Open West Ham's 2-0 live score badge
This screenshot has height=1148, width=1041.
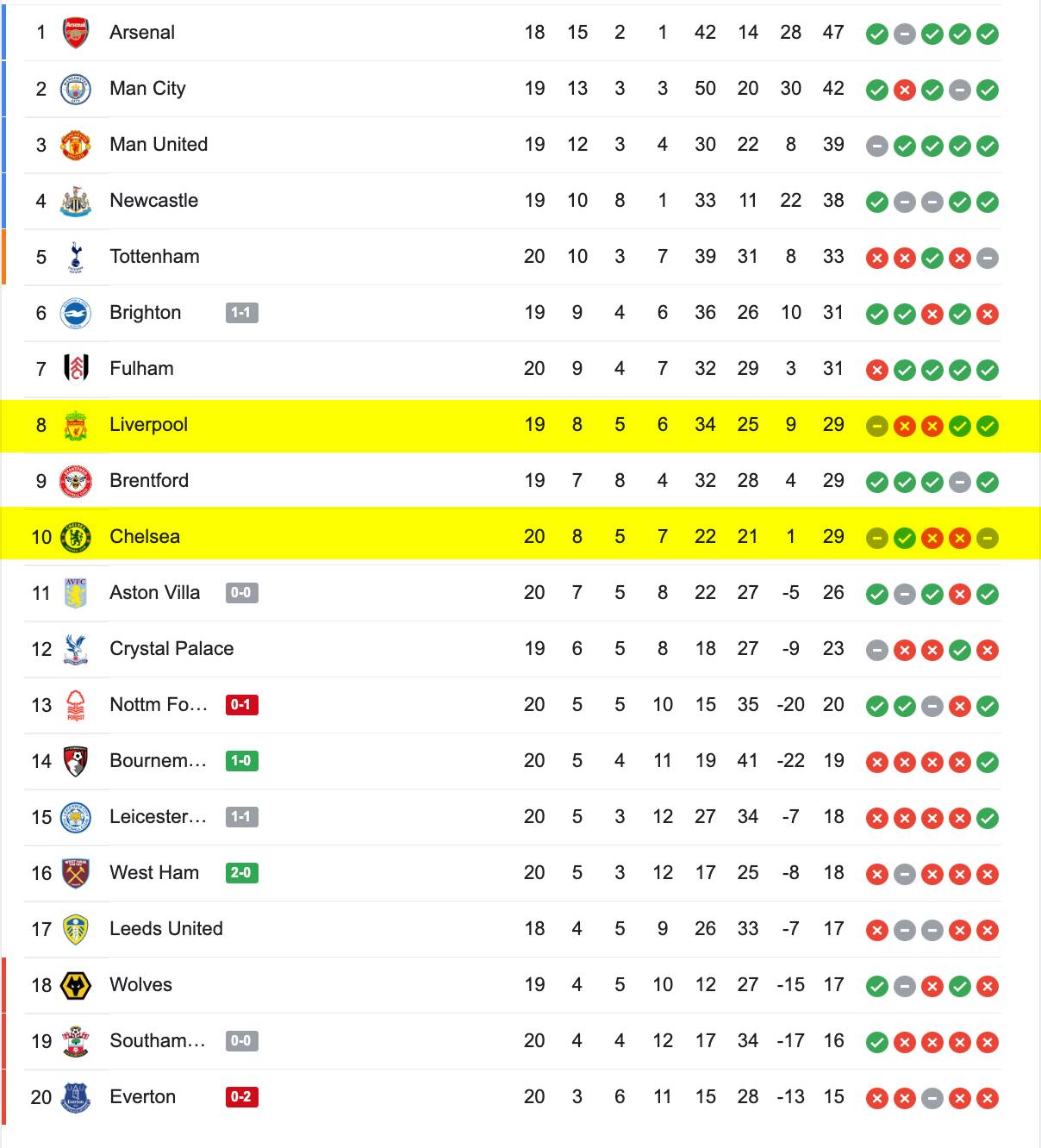tap(242, 873)
